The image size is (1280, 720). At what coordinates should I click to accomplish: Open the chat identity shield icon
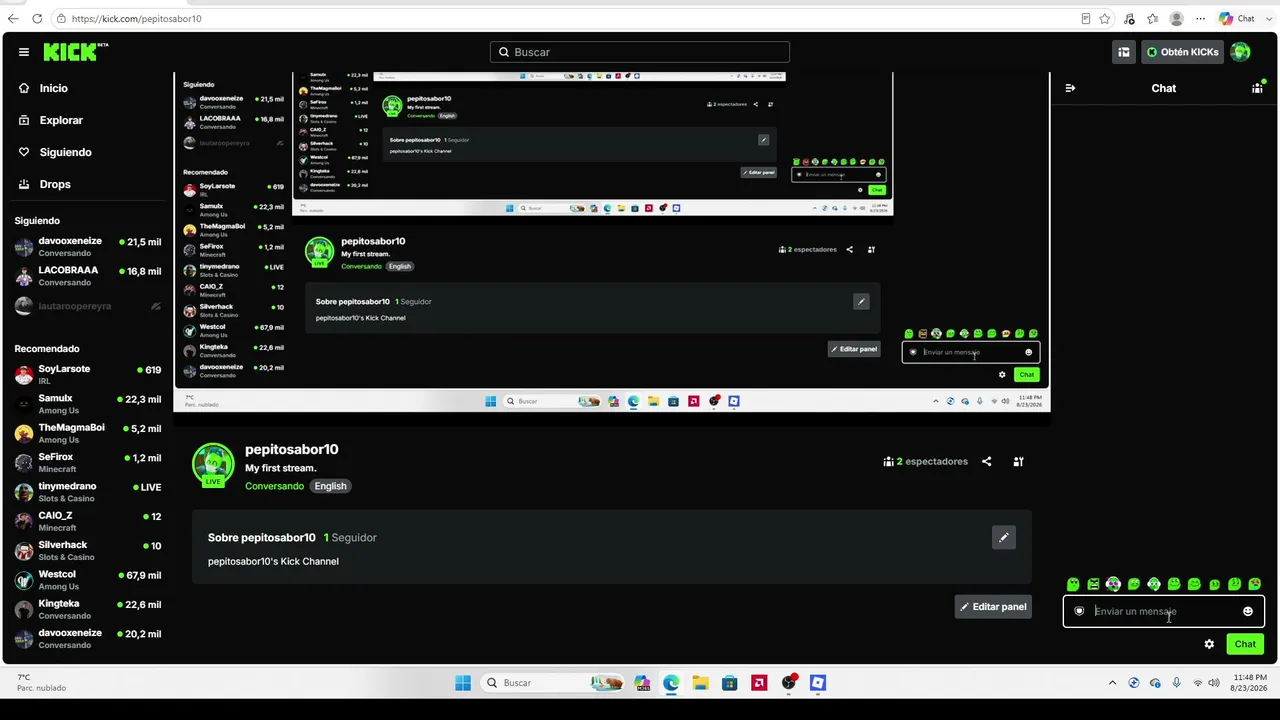[x=1079, y=611]
